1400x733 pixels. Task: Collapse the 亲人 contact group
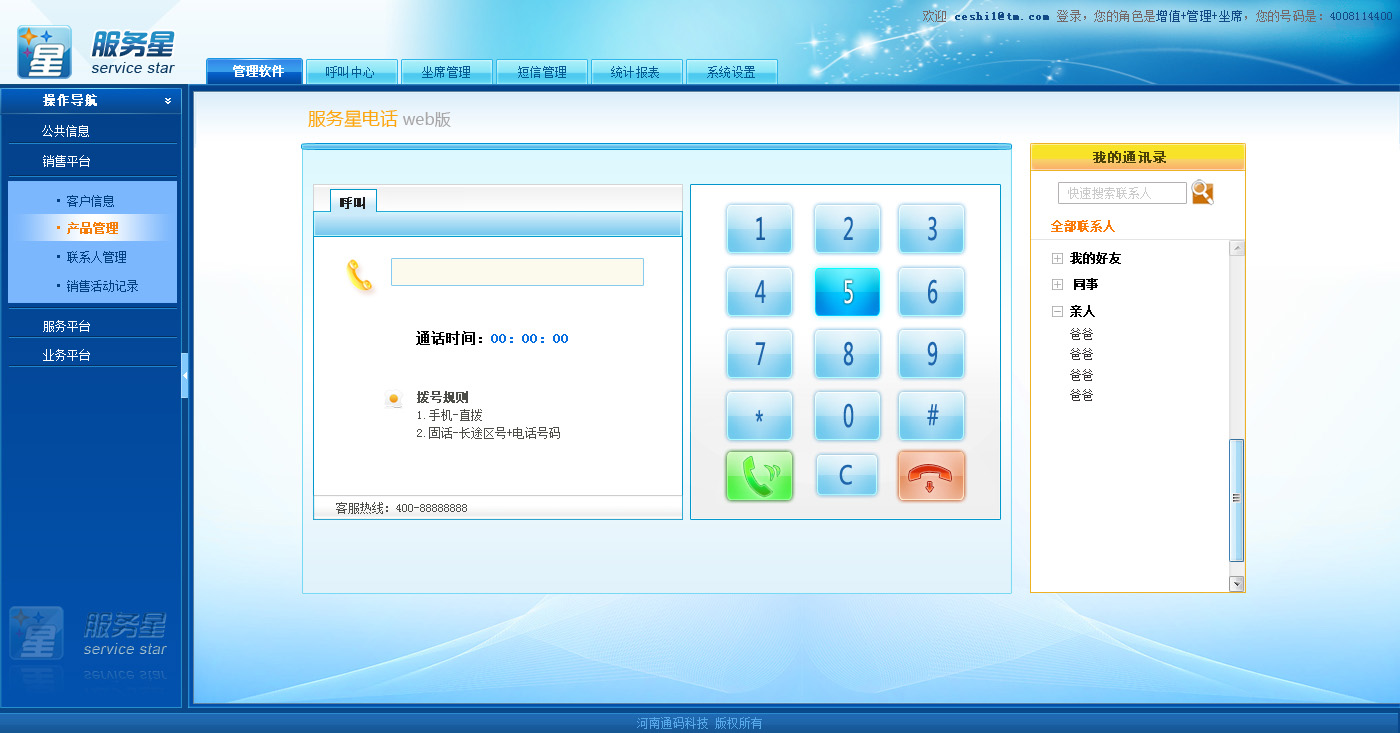click(x=1057, y=312)
